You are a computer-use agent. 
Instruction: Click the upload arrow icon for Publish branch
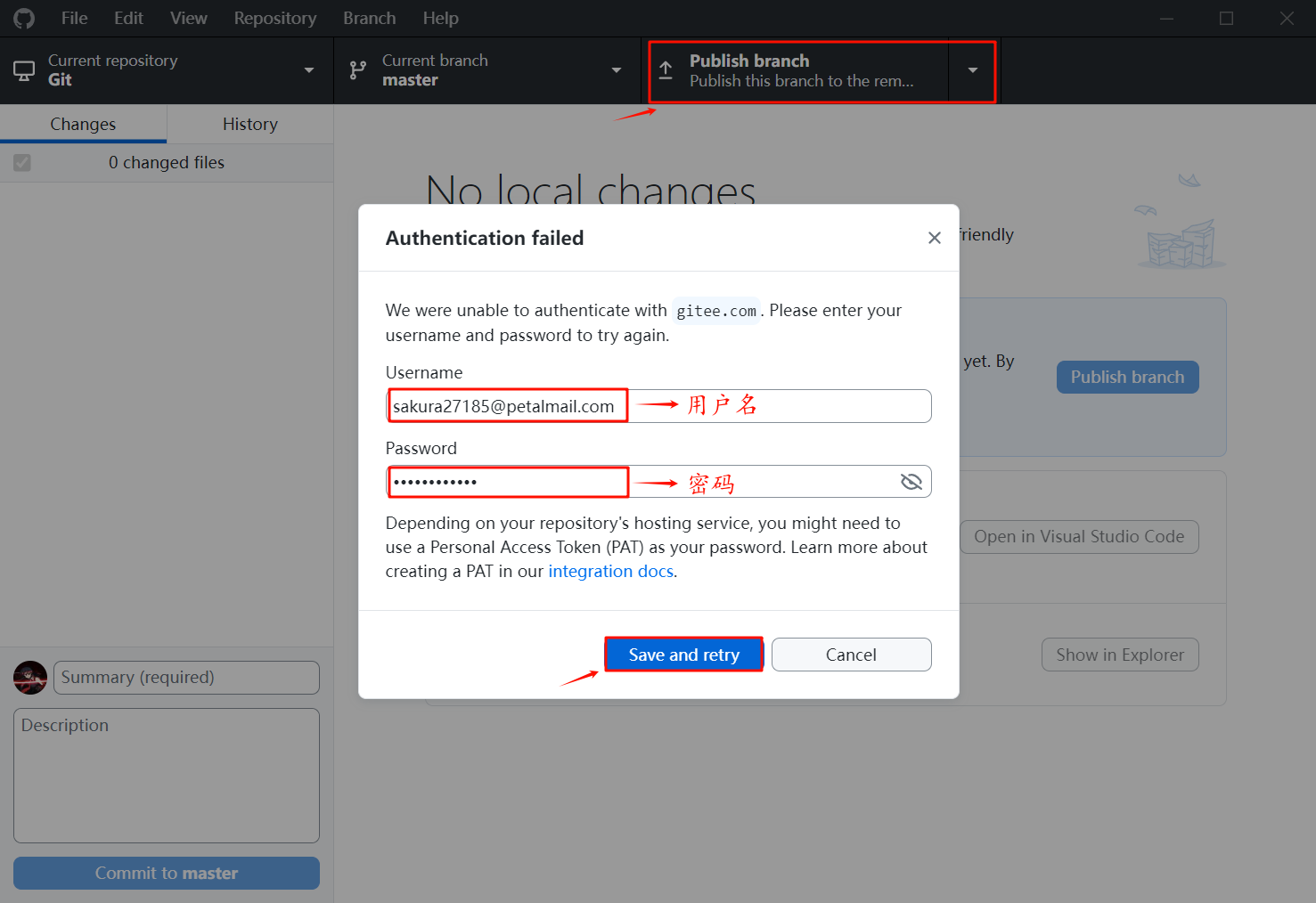(666, 70)
